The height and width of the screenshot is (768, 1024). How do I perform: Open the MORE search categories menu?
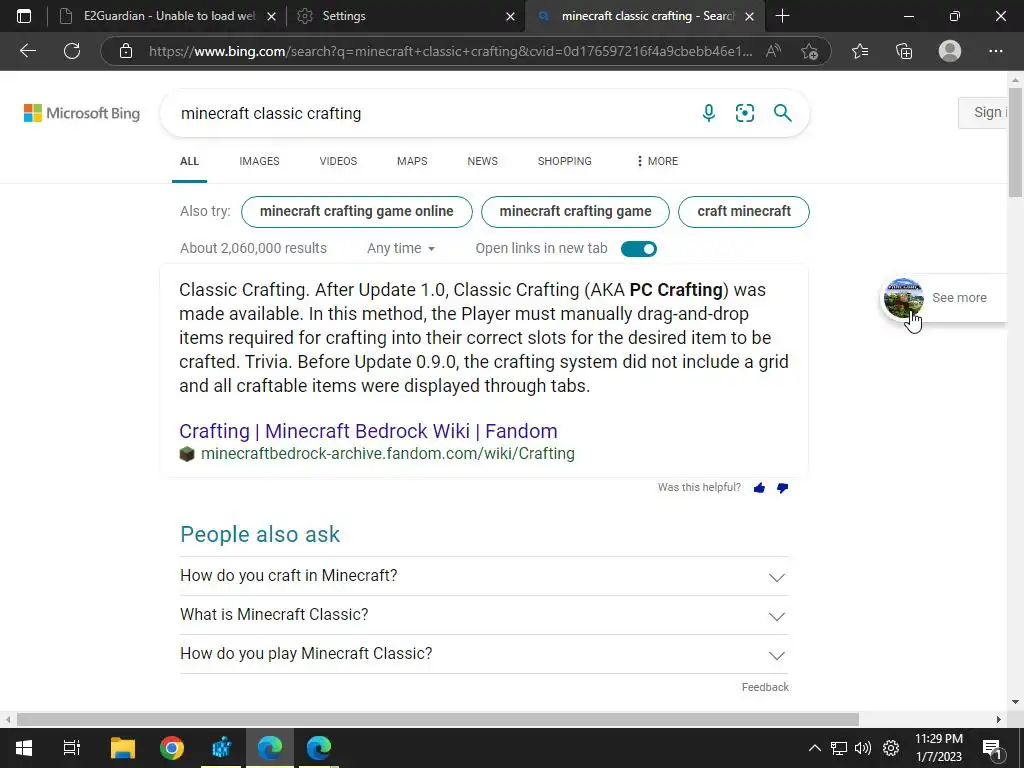click(656, 161)
